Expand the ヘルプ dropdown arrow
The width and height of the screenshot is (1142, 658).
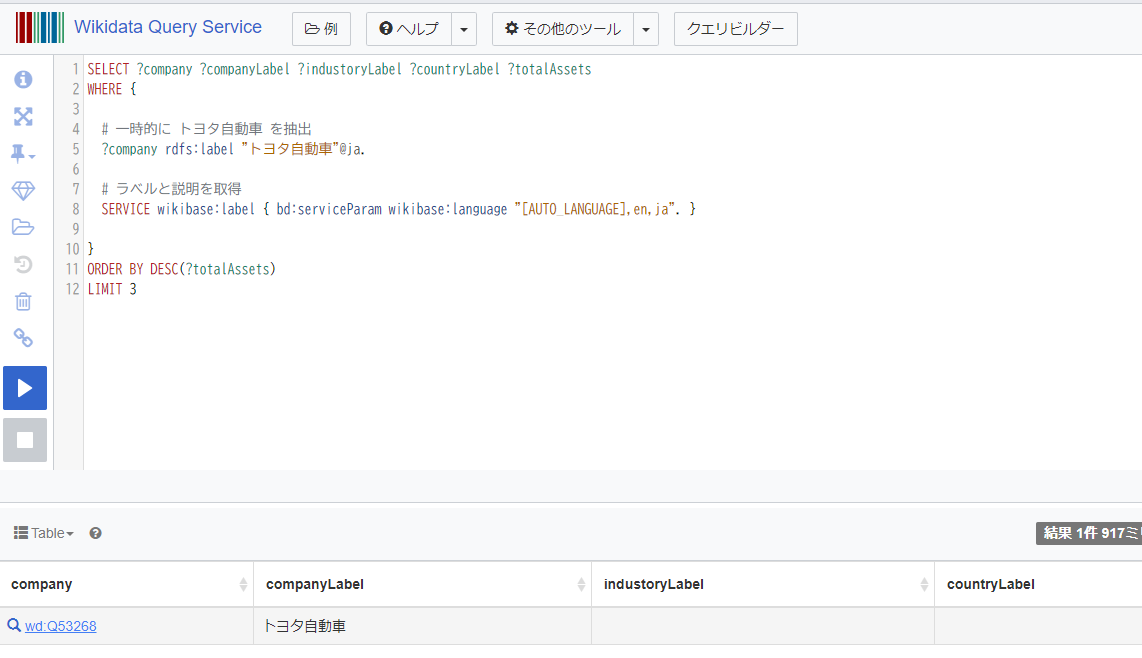pyautogui.click(x=464, y=29)
